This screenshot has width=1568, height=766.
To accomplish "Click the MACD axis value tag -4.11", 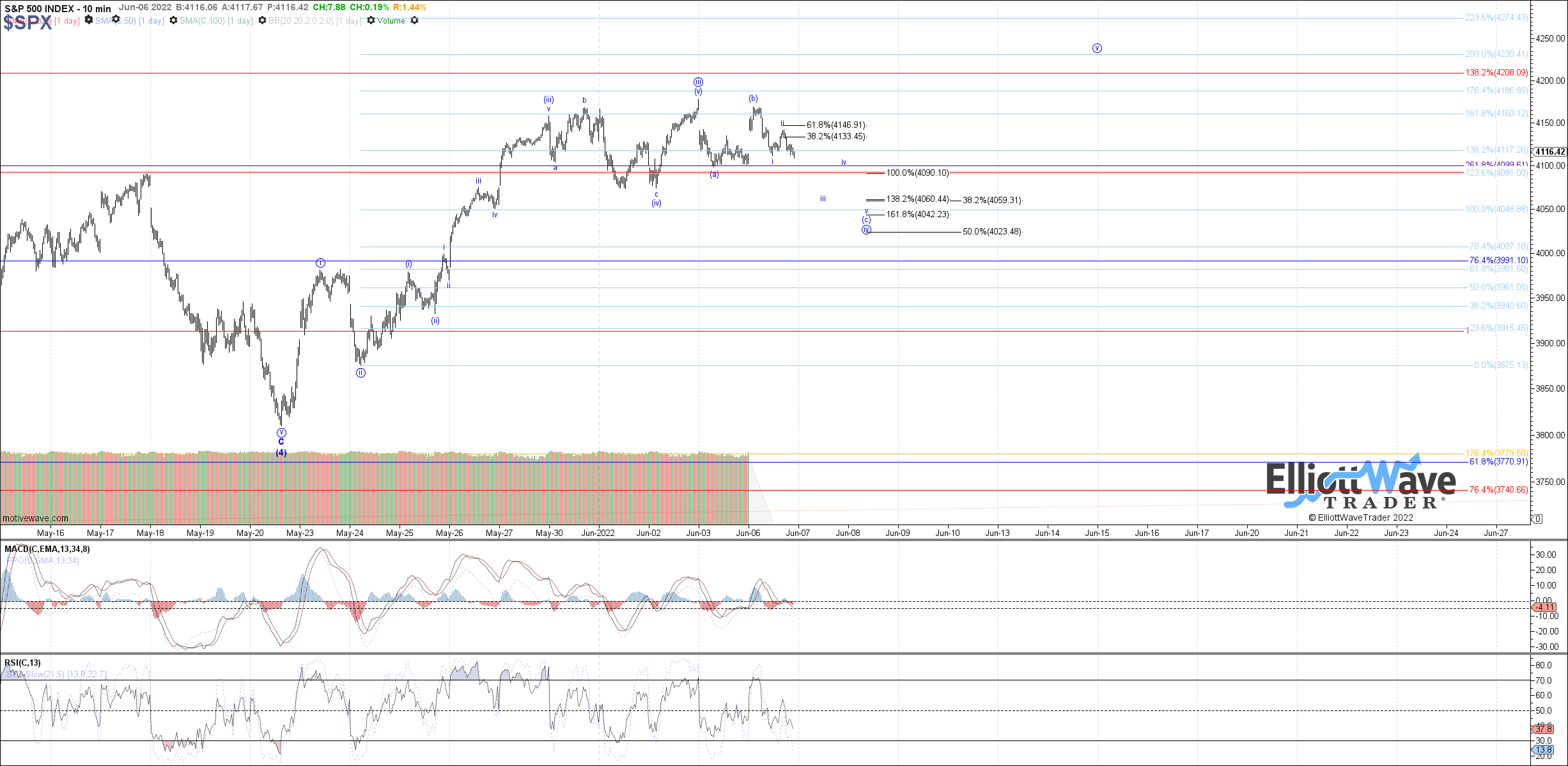I will click(x=1545, y=607).
